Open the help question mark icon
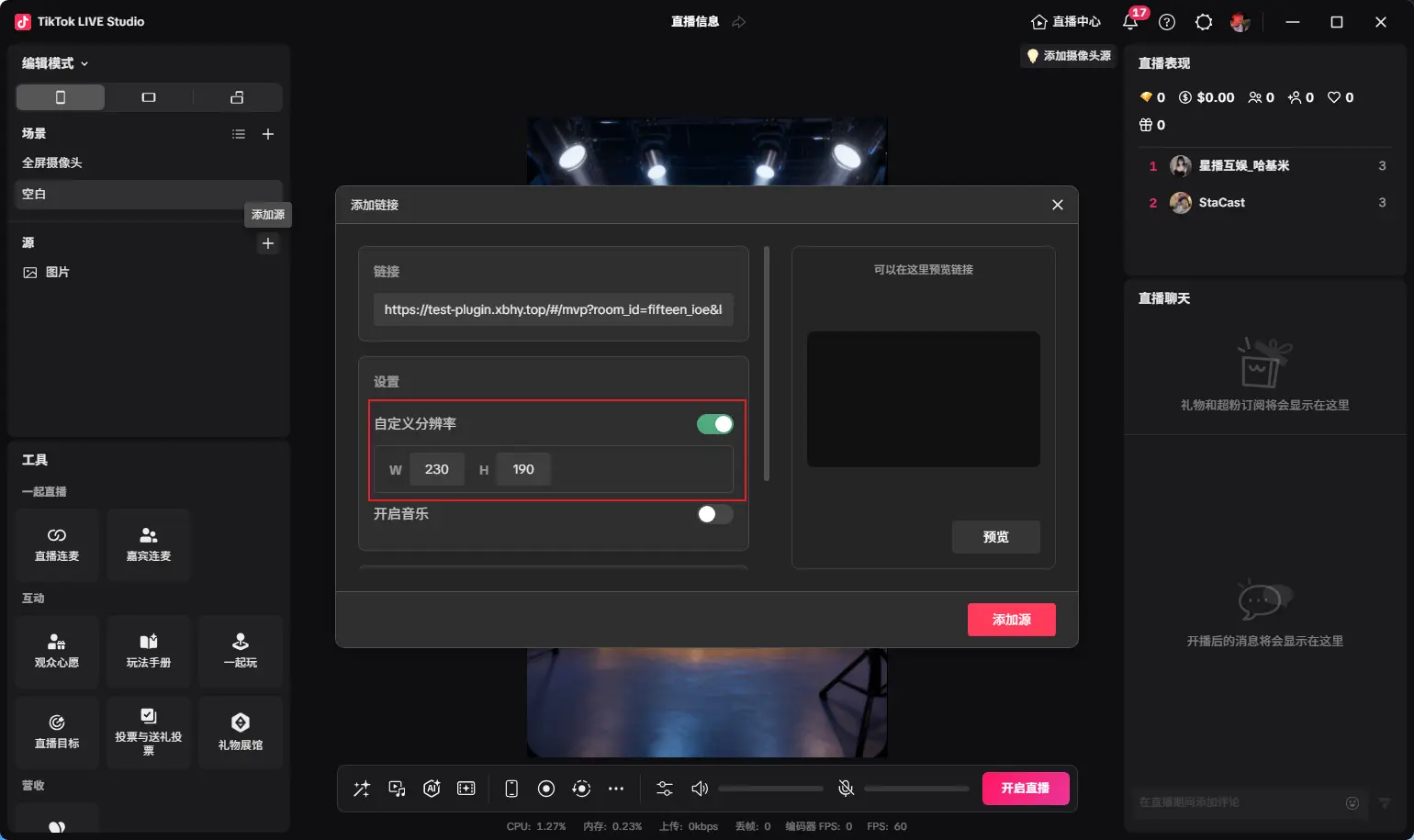The image size is (1414, 840). tap(1167, 22)
